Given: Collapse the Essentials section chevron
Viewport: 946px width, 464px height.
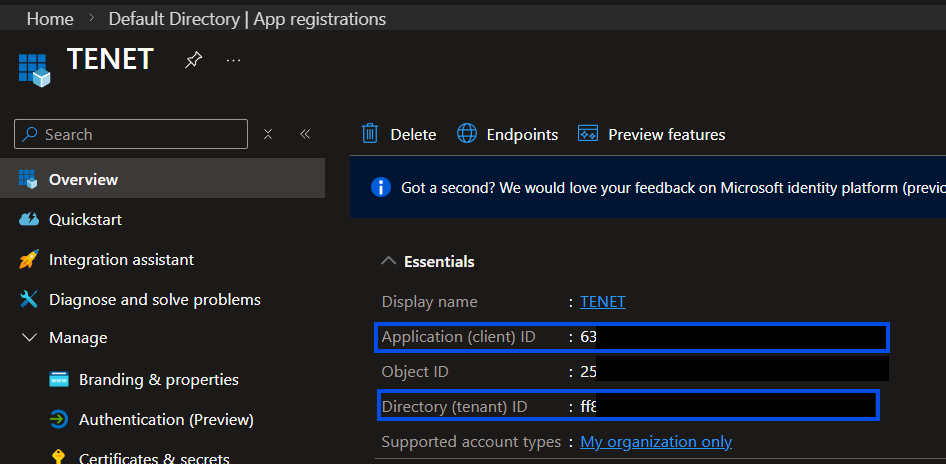Looking at the screenshot, I should (389, 261).
